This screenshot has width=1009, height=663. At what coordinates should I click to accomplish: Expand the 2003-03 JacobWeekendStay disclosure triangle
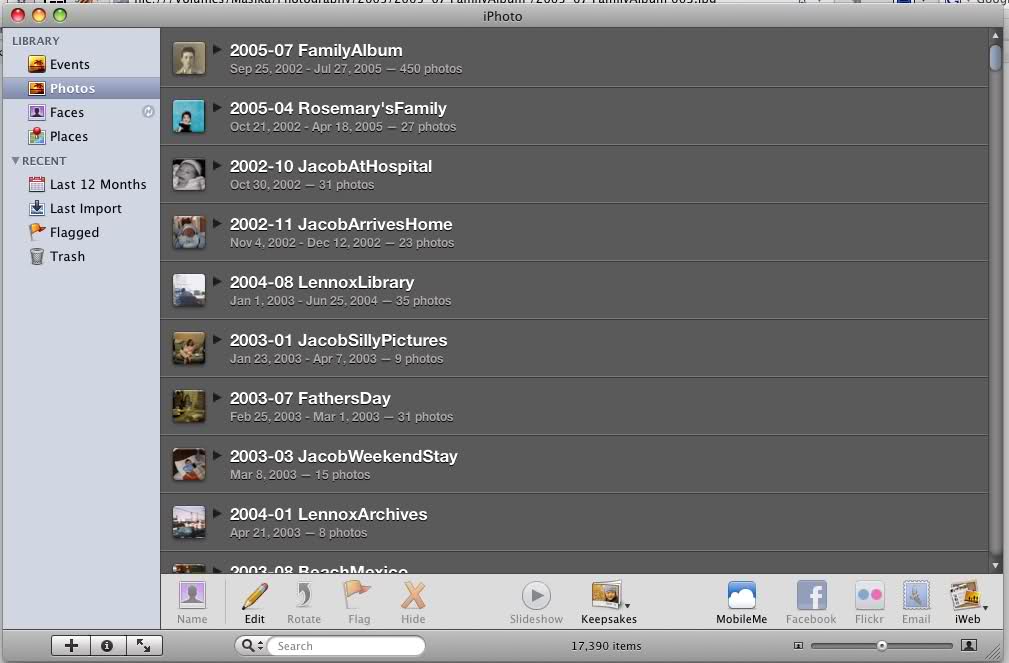point(217,454)
